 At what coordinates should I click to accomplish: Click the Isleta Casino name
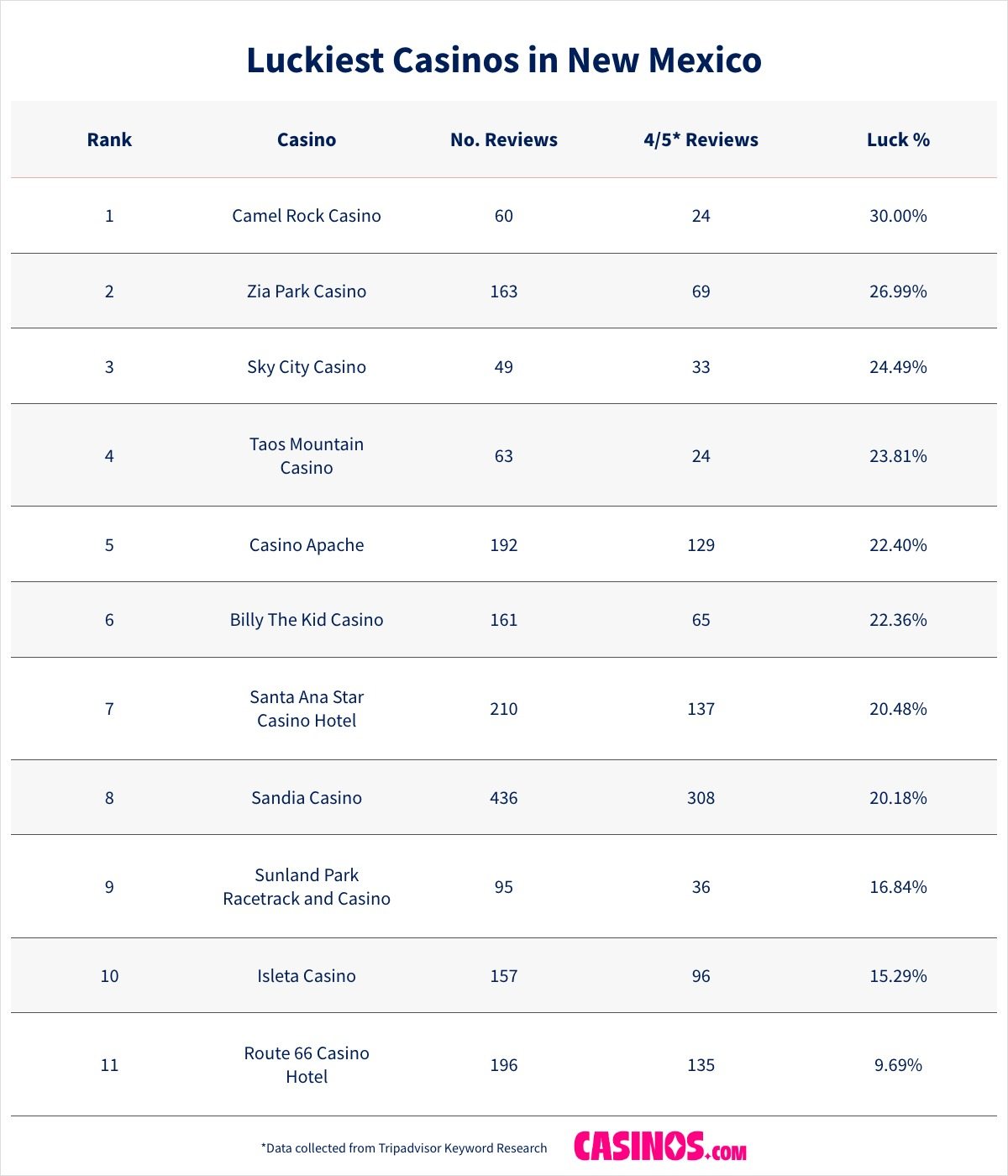pyautogui.click(x=307, y=976)
